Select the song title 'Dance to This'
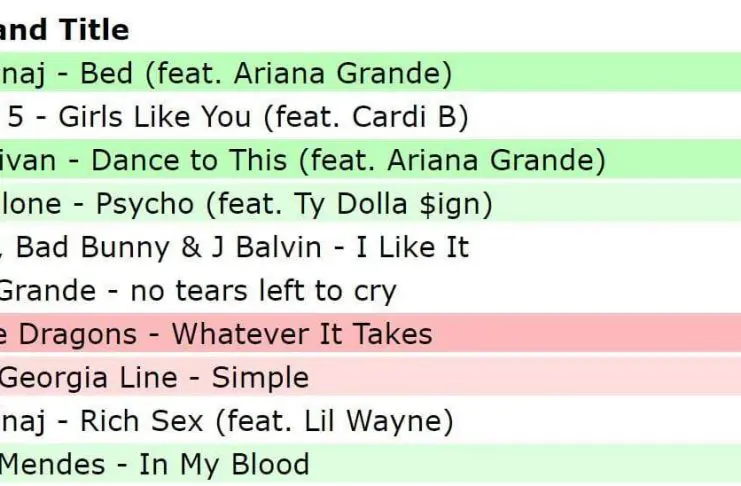The image size is (741, 486). 196,161
